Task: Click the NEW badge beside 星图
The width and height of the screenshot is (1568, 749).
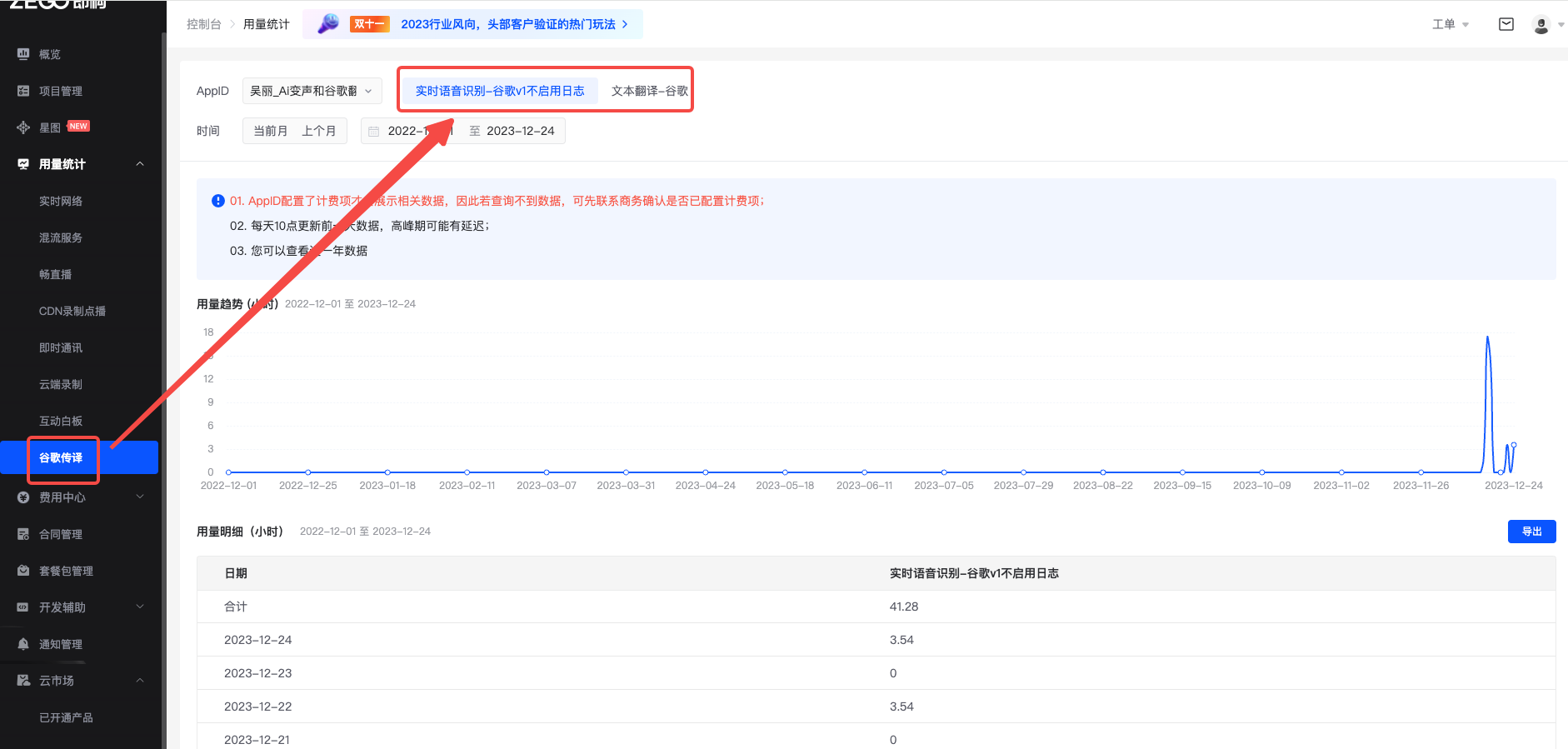Action: [78, 126]
